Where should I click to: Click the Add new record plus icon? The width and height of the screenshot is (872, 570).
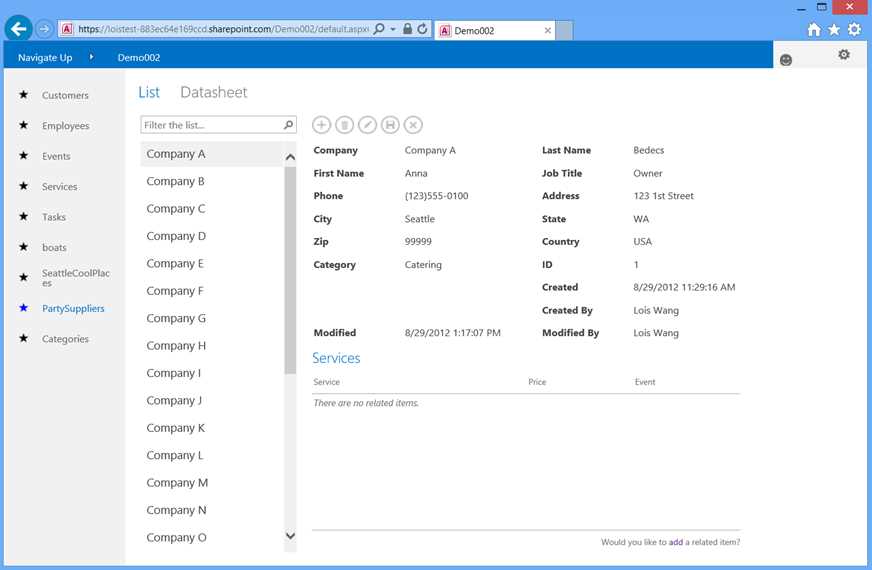coord(321,125)
